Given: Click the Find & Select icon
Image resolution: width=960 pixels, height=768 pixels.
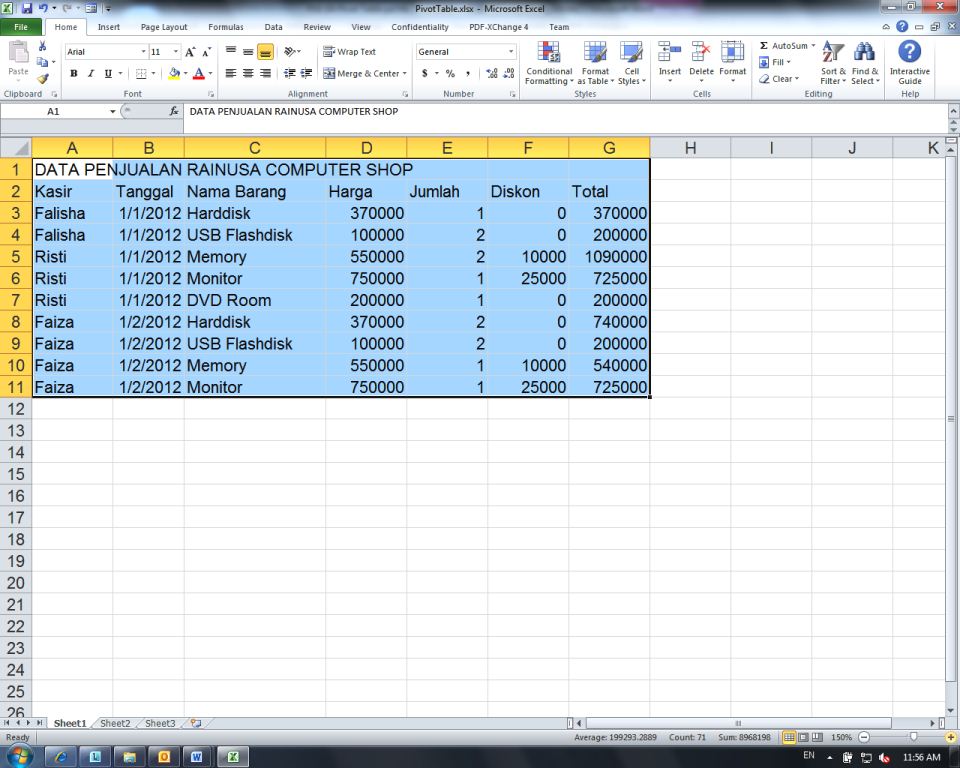Looking at the screenshot, I should coord(864,62).
